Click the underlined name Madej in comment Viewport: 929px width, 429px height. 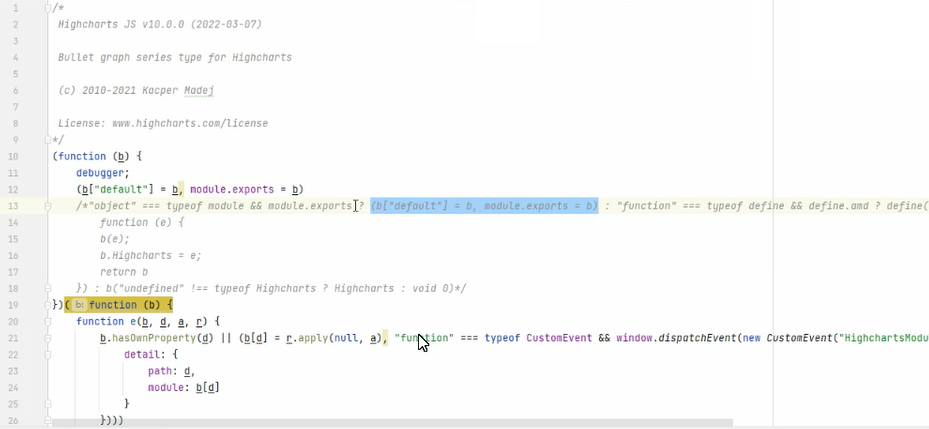[x=197, y=91]
